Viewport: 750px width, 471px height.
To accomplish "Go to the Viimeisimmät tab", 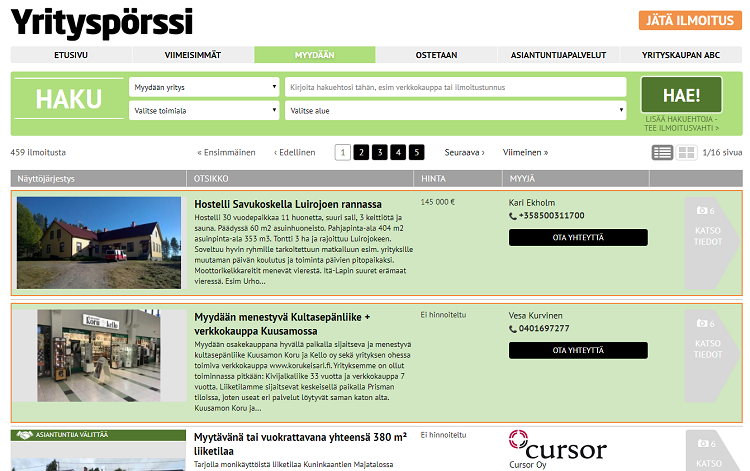I will (193, 55).
